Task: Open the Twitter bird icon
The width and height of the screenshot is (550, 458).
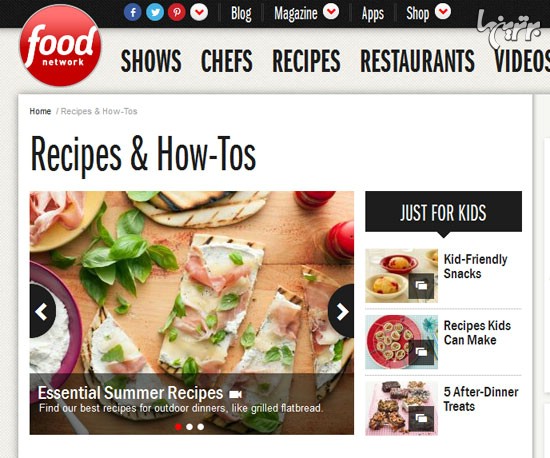Action: (155, 12)
